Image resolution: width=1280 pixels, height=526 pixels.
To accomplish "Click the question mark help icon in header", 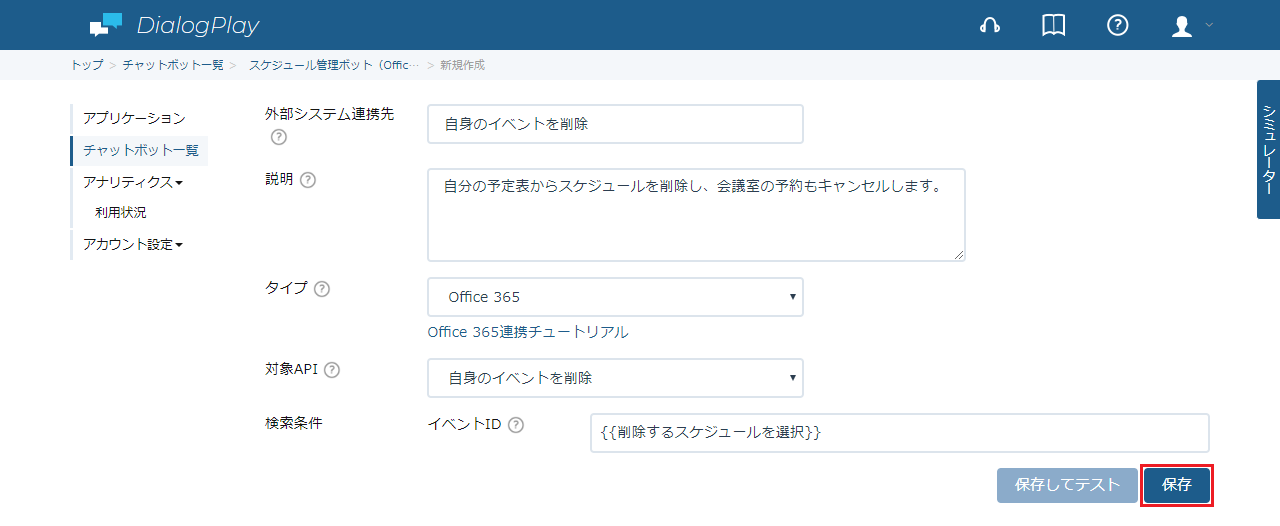I will 1118,26.
